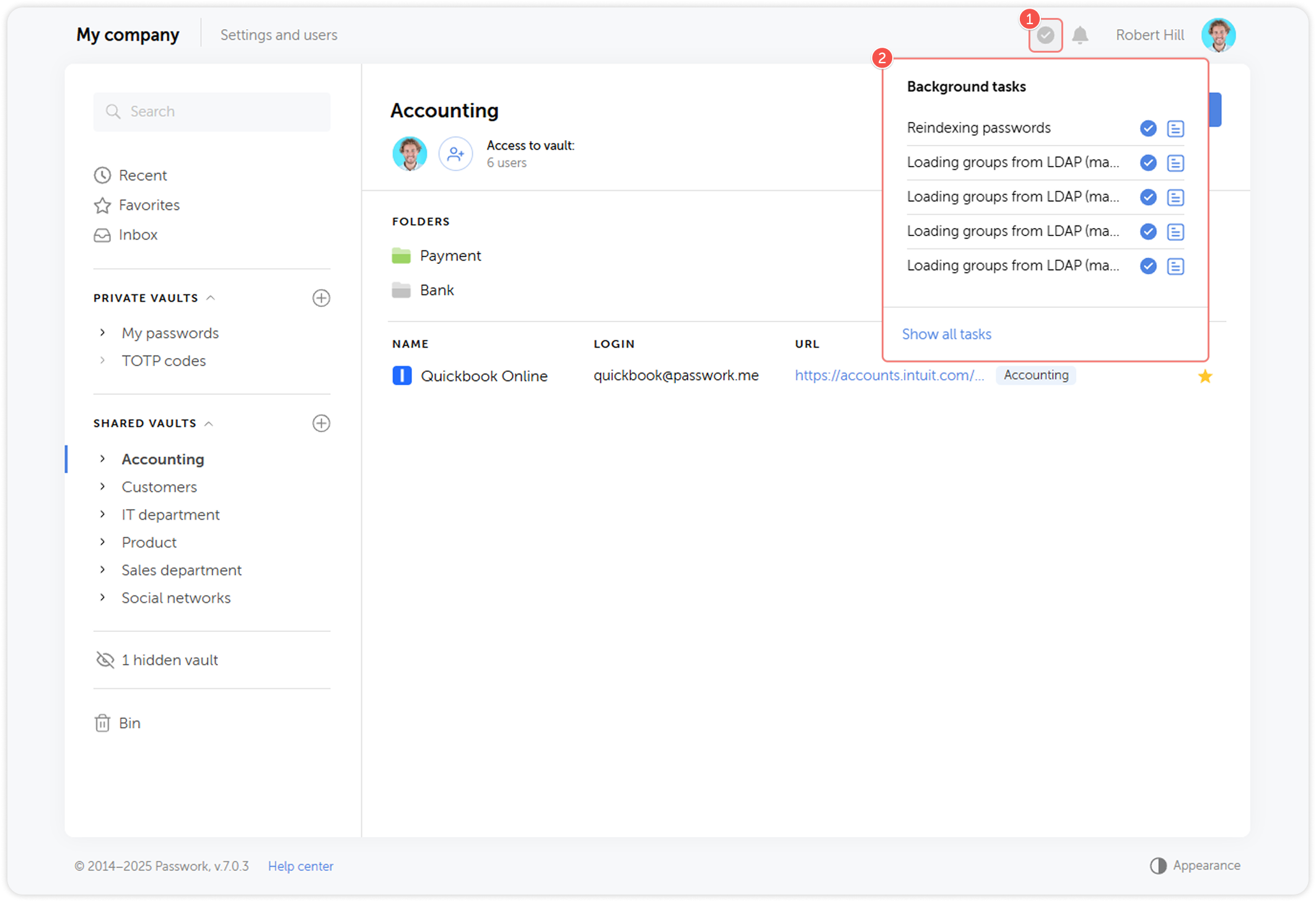Open the Bin trash icon
This screenshot has height=902, width=1316.
tap(102, 723)
